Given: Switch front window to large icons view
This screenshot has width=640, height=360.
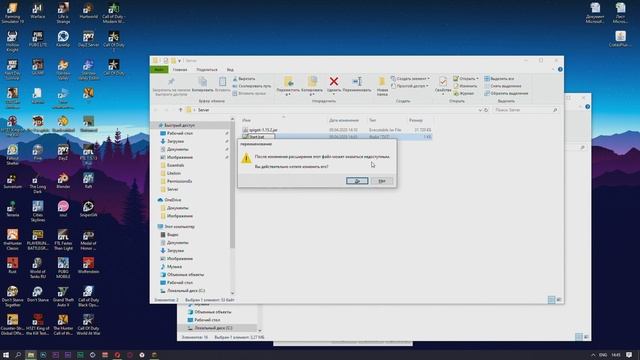Looking at the screenshot, I should point(559,300).
